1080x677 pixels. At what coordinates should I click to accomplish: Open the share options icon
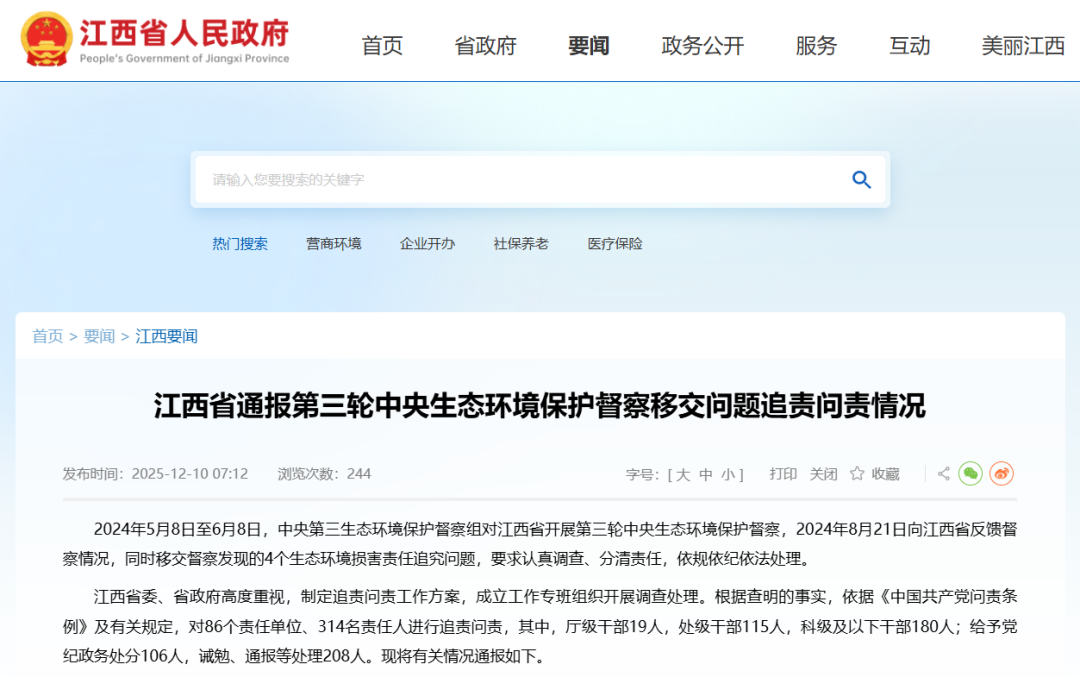click(x=942, y=472)
